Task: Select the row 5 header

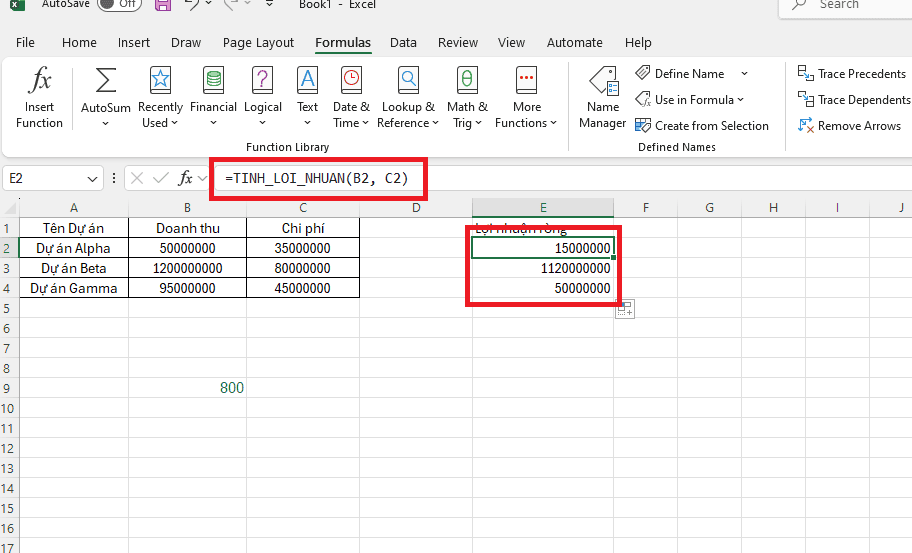Action: pyautogui.click(x=7, y=308)
